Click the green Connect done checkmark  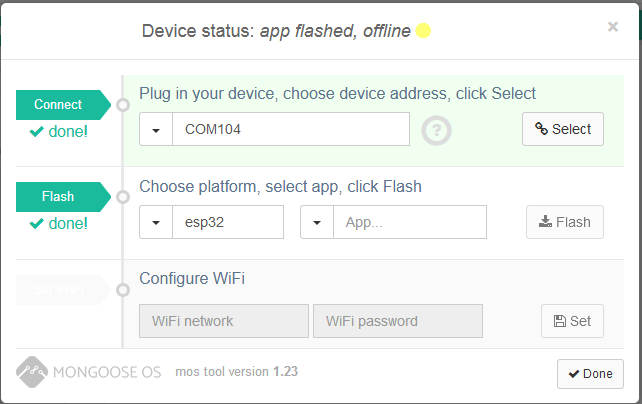click(x=37, y=131)
